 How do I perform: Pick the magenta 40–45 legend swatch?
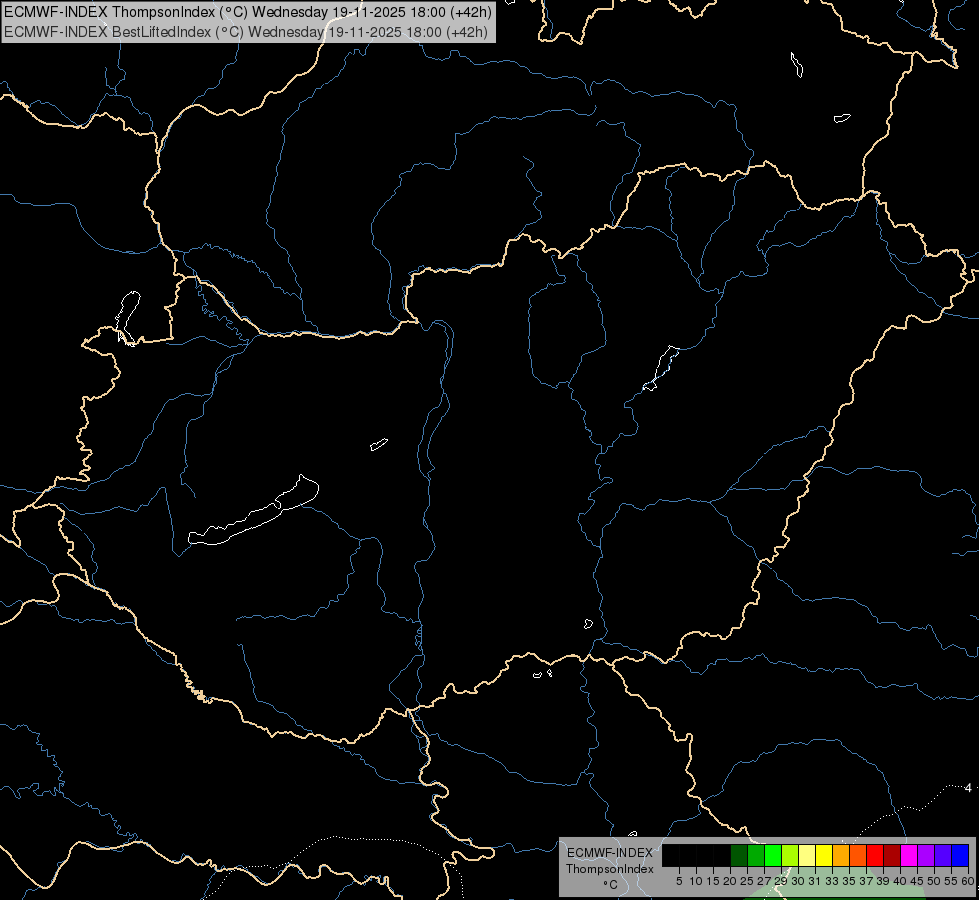[909, 855]
